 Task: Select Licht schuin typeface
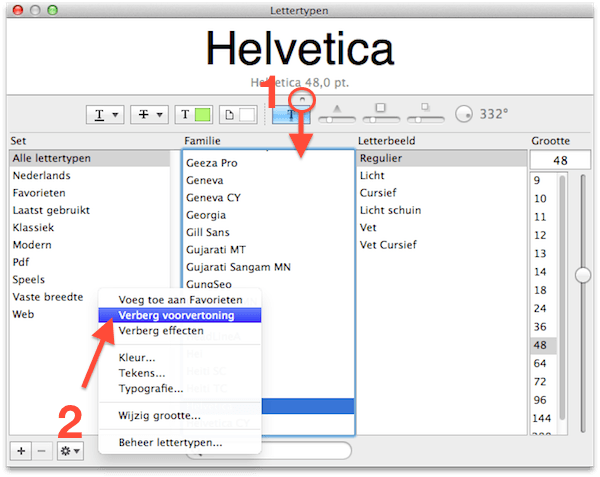(442, 210)
